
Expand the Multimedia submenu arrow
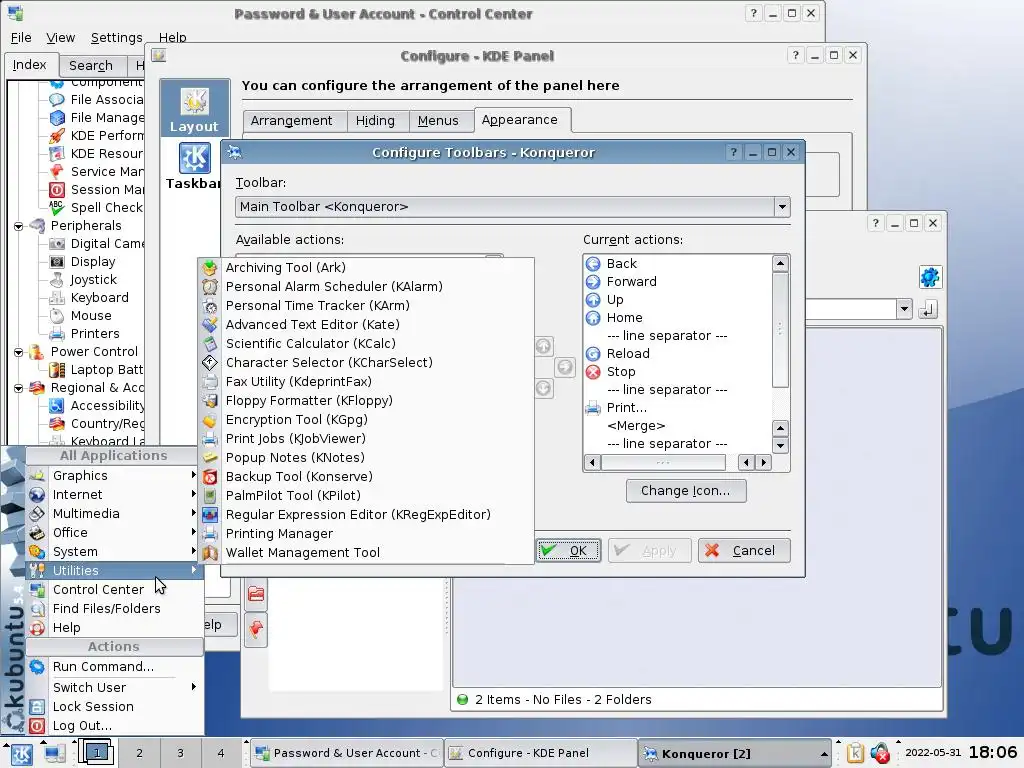pyautogui.click(x=193, y=513)
